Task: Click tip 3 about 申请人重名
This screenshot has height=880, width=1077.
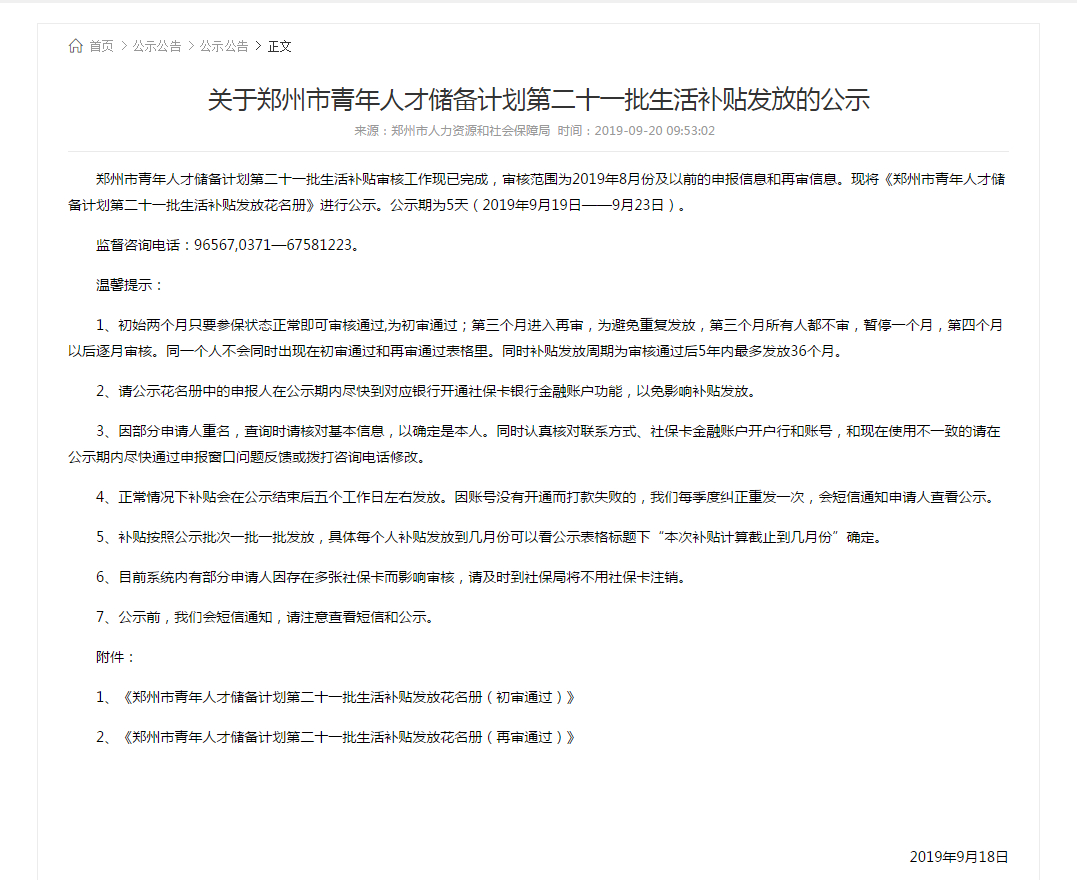Action: pyautogui.click(x=534, y=444)
